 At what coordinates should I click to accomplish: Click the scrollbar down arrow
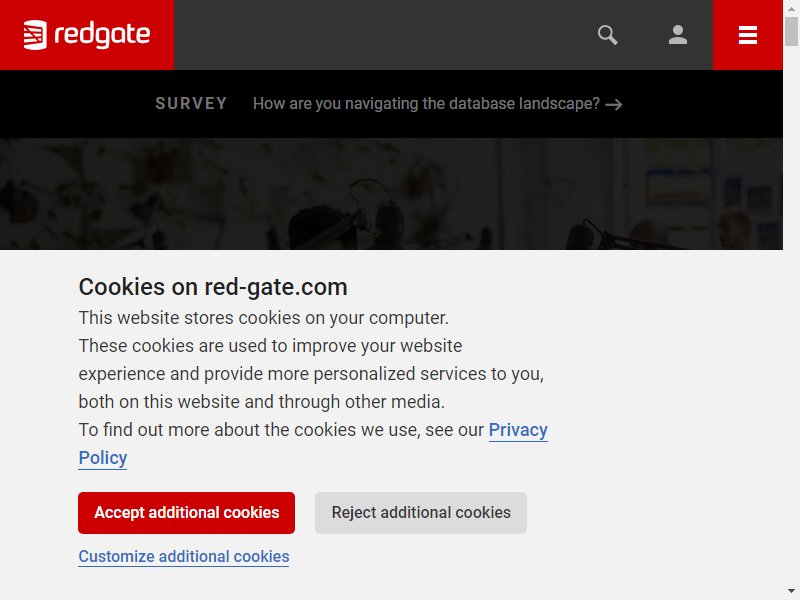pos(791,592)
